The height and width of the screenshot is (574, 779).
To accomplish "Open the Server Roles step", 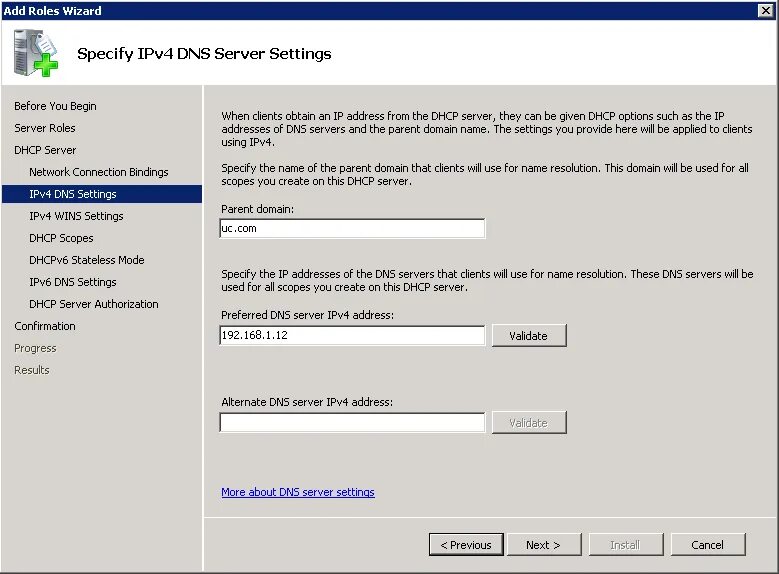I will [45, 128].
